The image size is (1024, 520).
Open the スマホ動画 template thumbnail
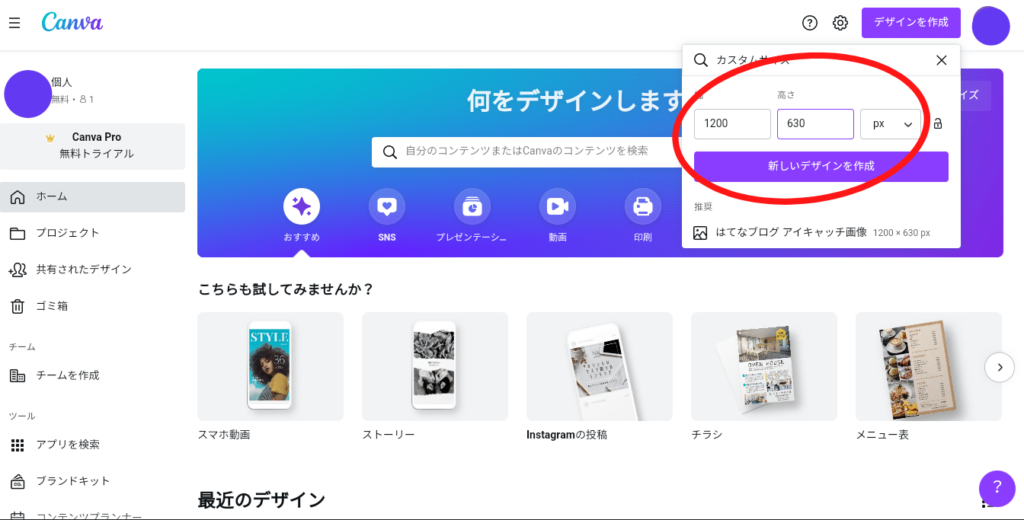coord(270,366)
